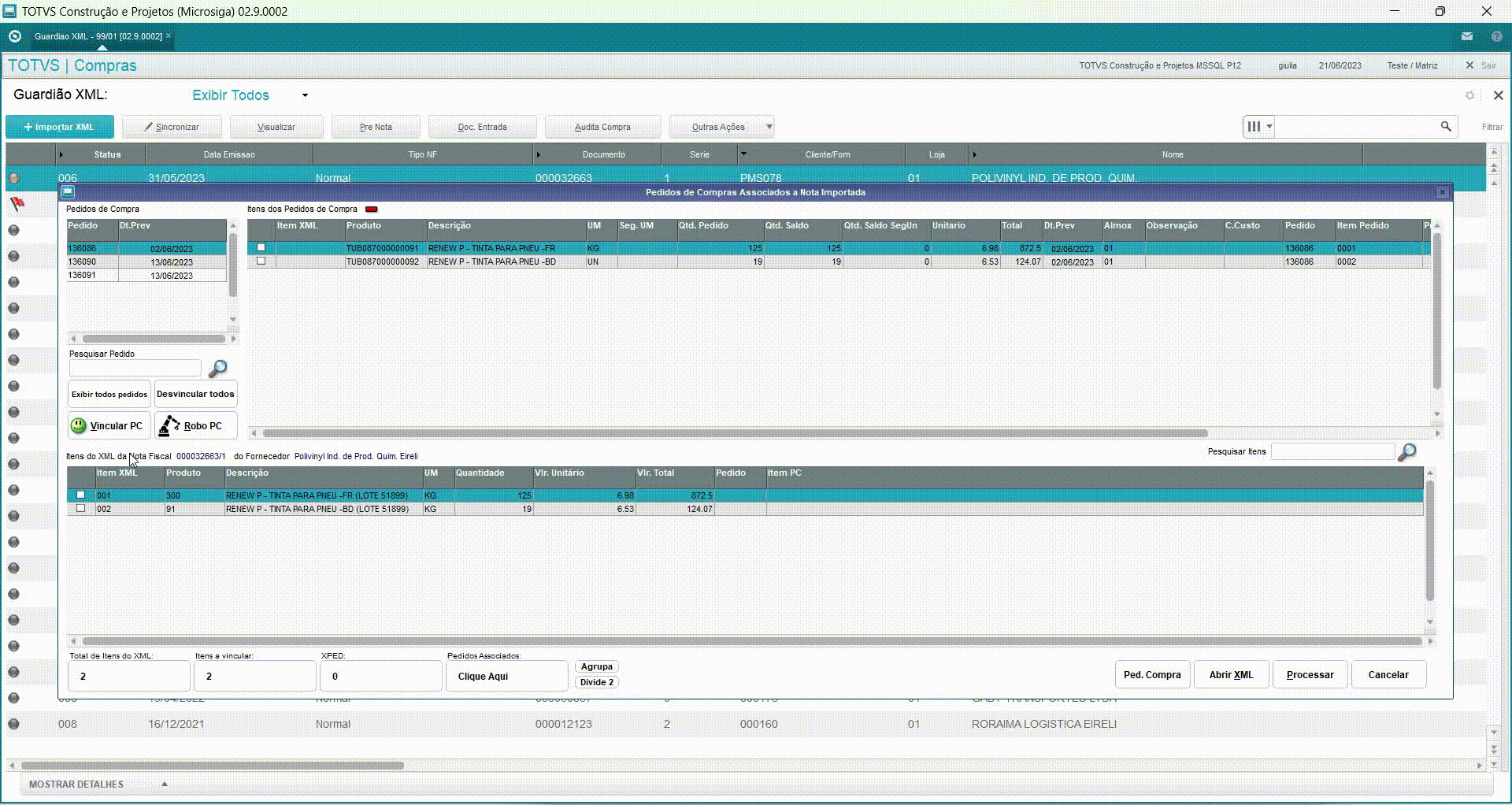Open the column selector dropdown arrow
This screenshot has height=805, width=1512.
[1269, 126]
